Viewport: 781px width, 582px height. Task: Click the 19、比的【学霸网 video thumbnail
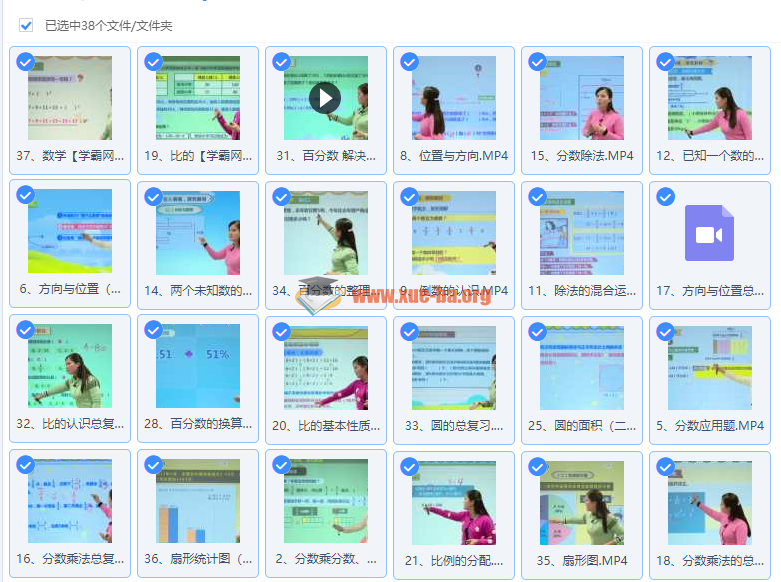tap(198, 98)
